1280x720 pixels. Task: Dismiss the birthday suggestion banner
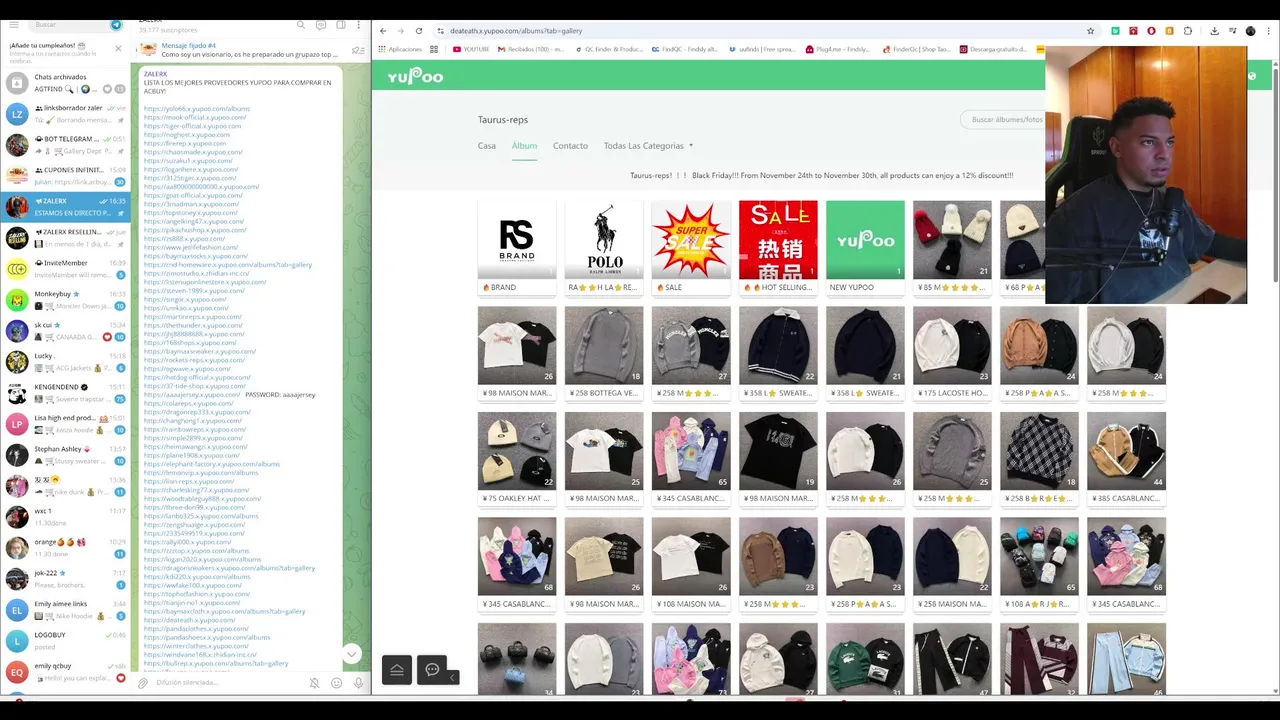(x=118, y=48)
